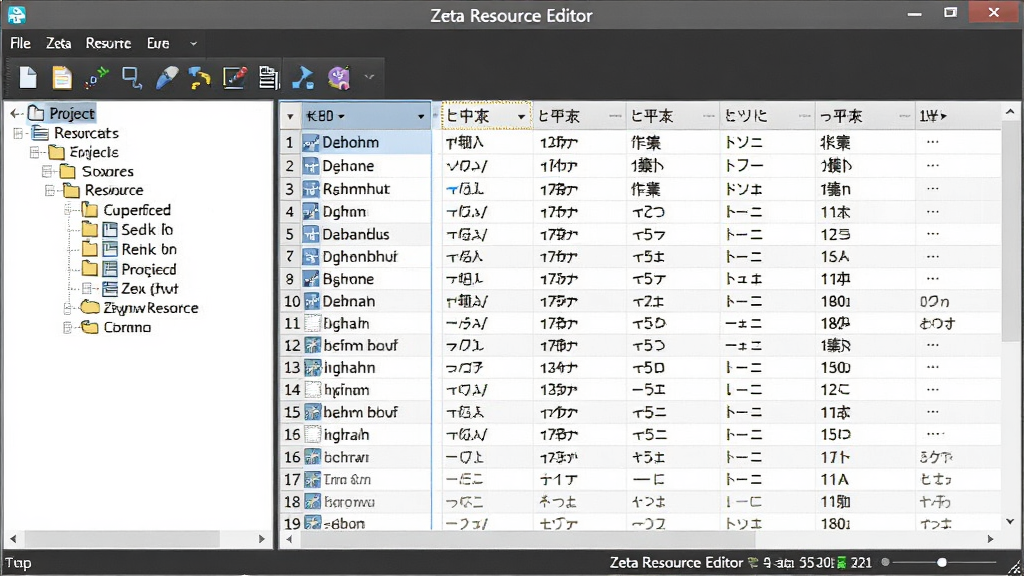Viewport: 1024px width, 576px height.
Task: Click the tree panel scroll left arrow
Action: click(13, 539)
